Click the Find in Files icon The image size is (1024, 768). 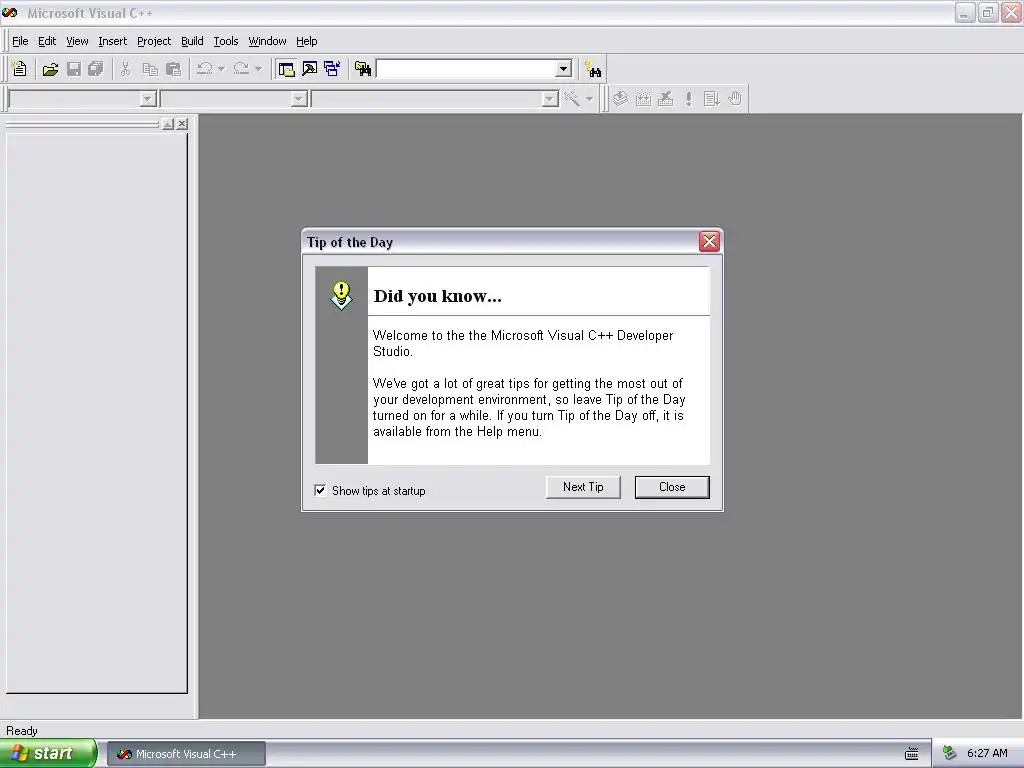coord(363,69)
